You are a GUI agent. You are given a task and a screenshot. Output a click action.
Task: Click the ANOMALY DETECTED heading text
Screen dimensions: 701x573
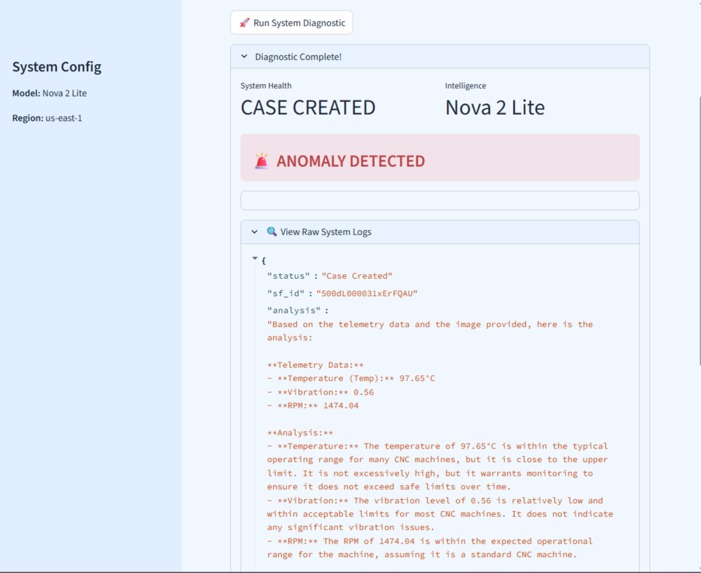click(x=350, y=161)
